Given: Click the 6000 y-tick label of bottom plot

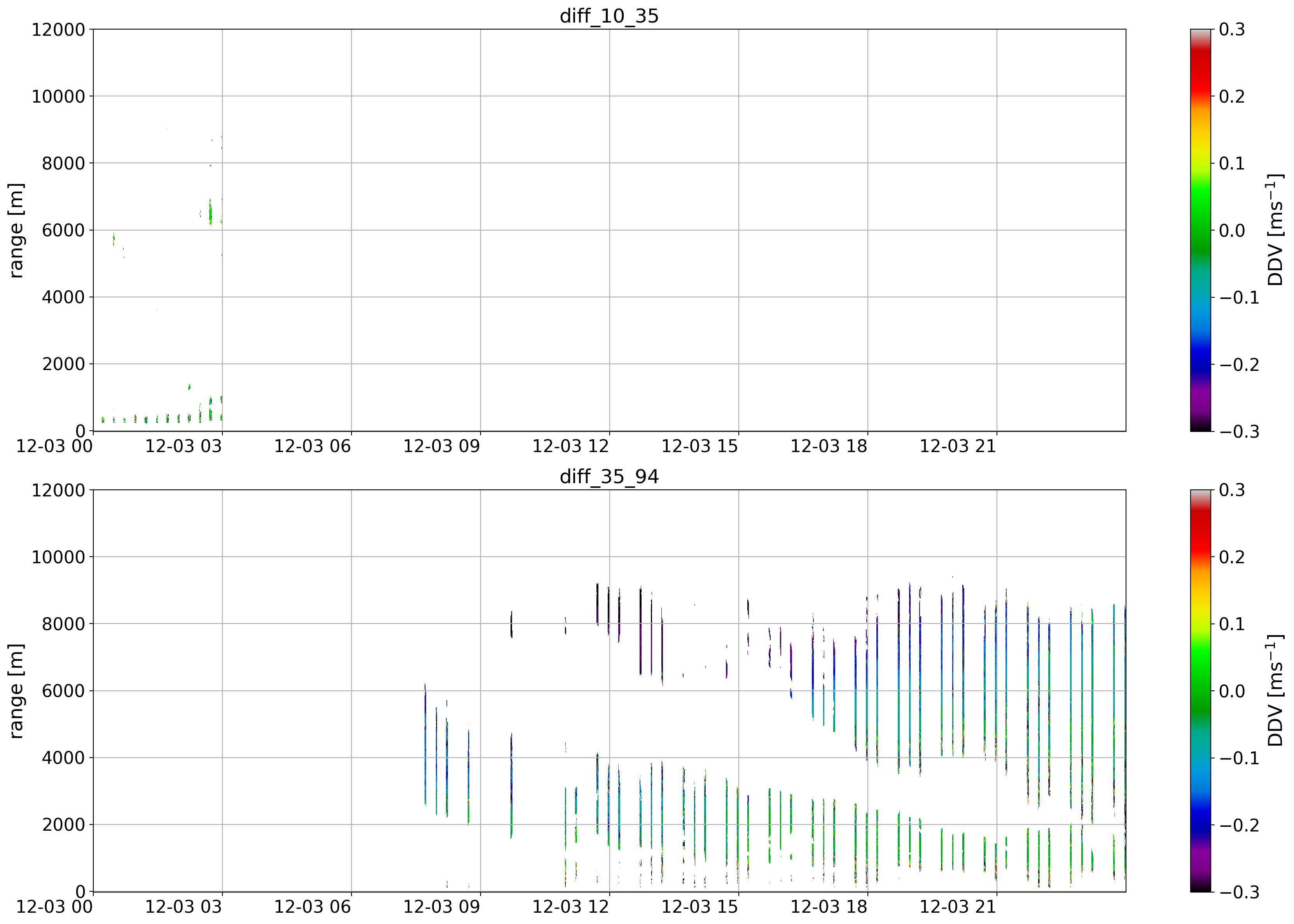Looking at the screenshot, I should (63, 691).
